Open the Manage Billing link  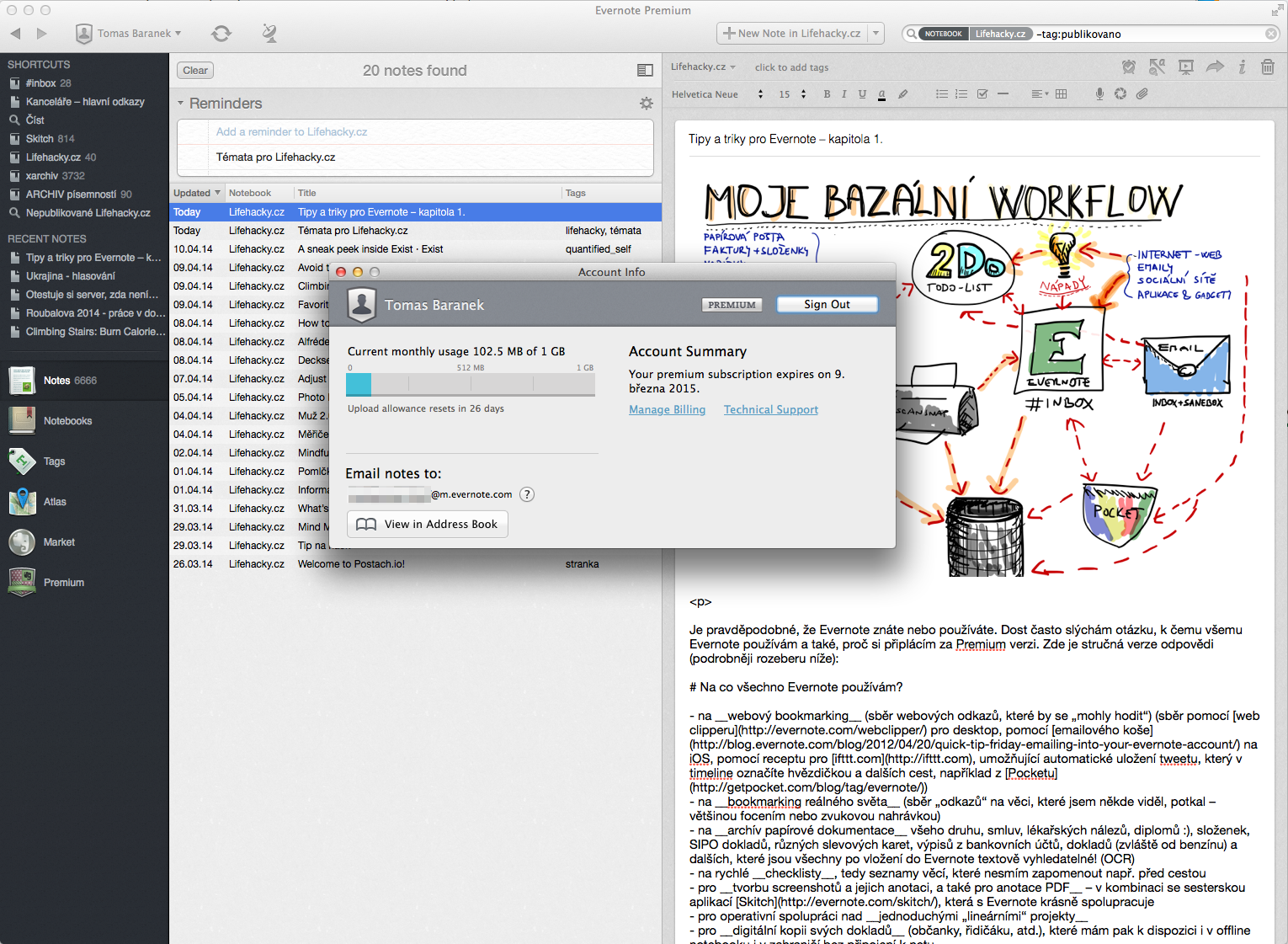click(x=667, y=409)
